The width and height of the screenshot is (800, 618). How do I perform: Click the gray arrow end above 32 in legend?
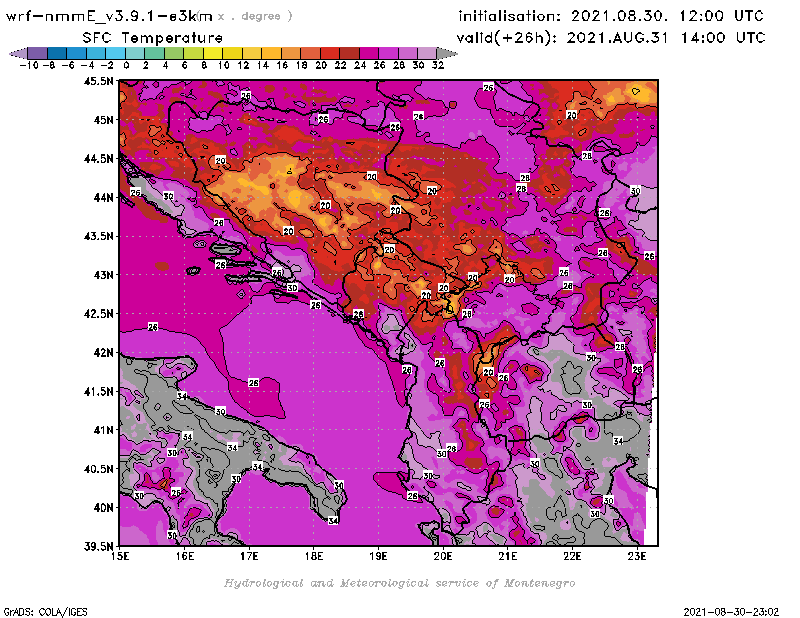[x=447, y=53]
